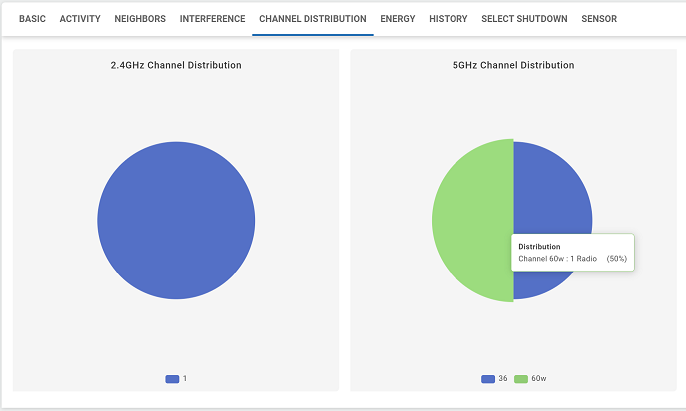The height and width of the screenshot is (411, 686).
Task: Open the ENERGY tab
Action: point(397,19)
